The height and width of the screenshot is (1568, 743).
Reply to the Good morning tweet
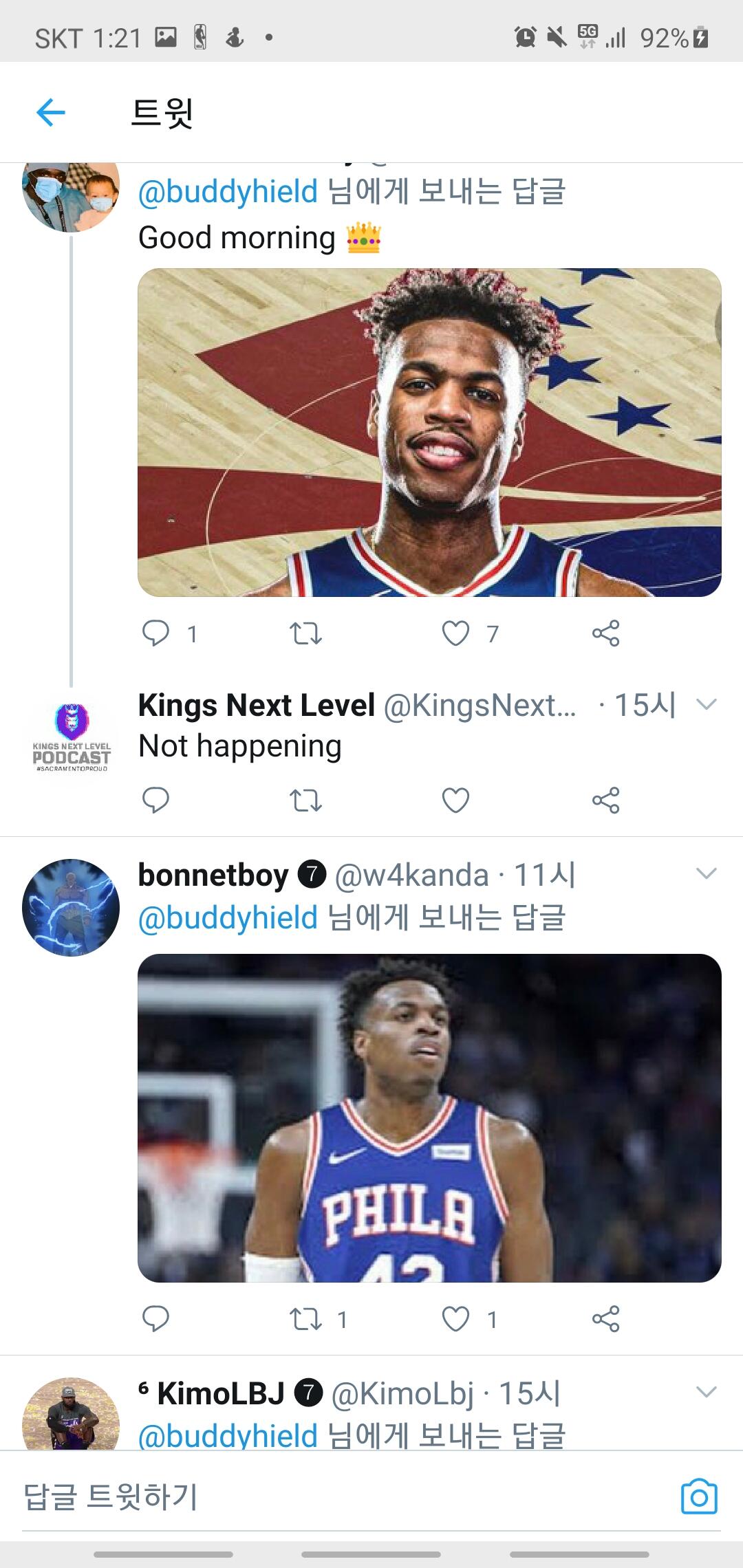pyautogui.click(x=155, y=633)
